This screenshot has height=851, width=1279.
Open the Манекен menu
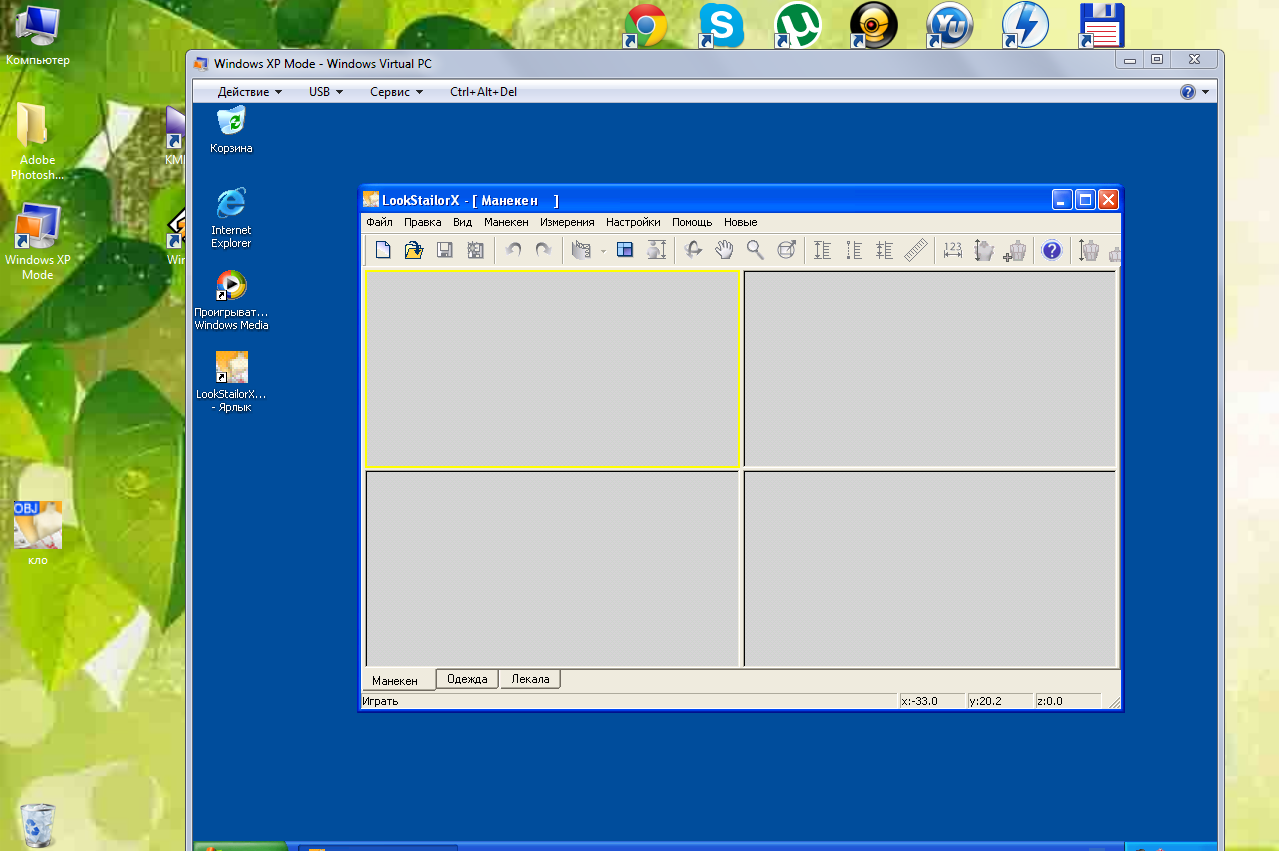[x=506, y=222]
